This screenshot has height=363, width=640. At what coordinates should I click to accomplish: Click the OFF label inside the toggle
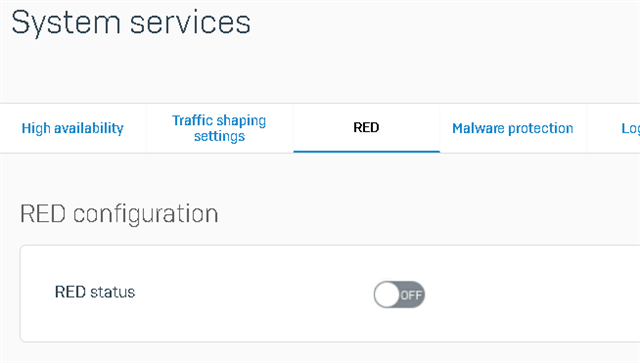(411, 295)
